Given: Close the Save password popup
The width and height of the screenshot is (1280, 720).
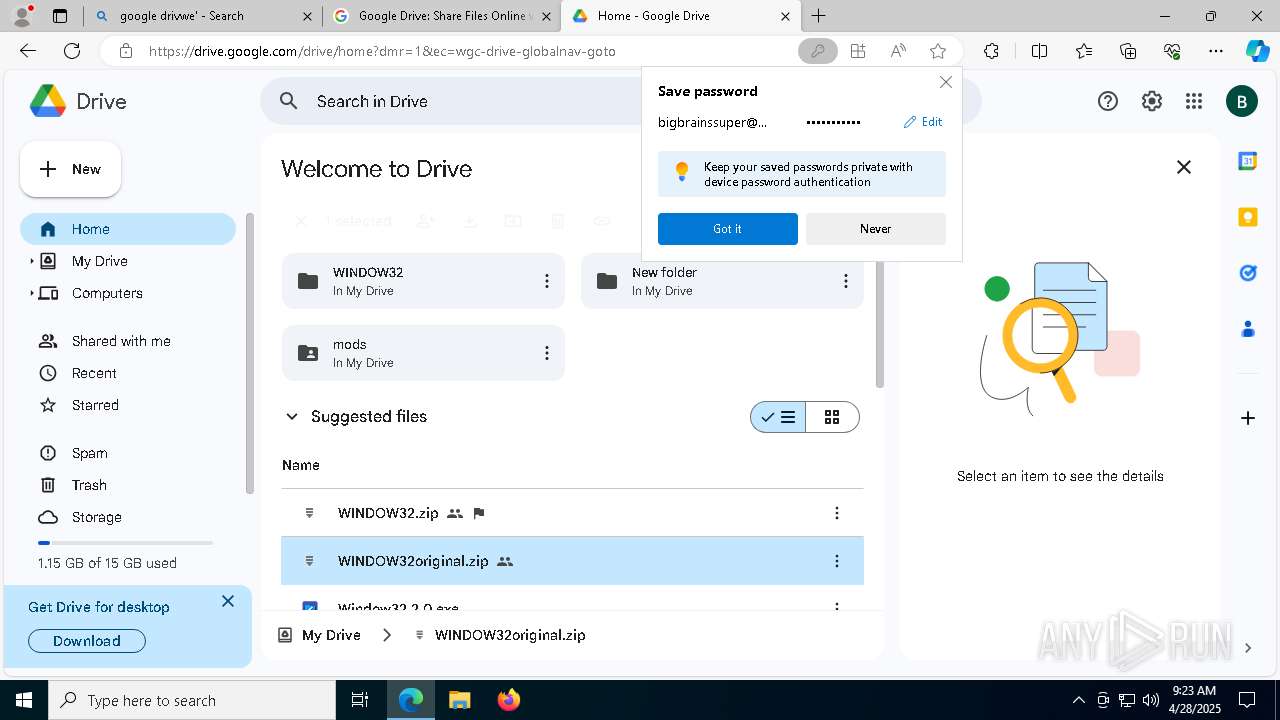Looking at the screenshot, I should (945, 82).
